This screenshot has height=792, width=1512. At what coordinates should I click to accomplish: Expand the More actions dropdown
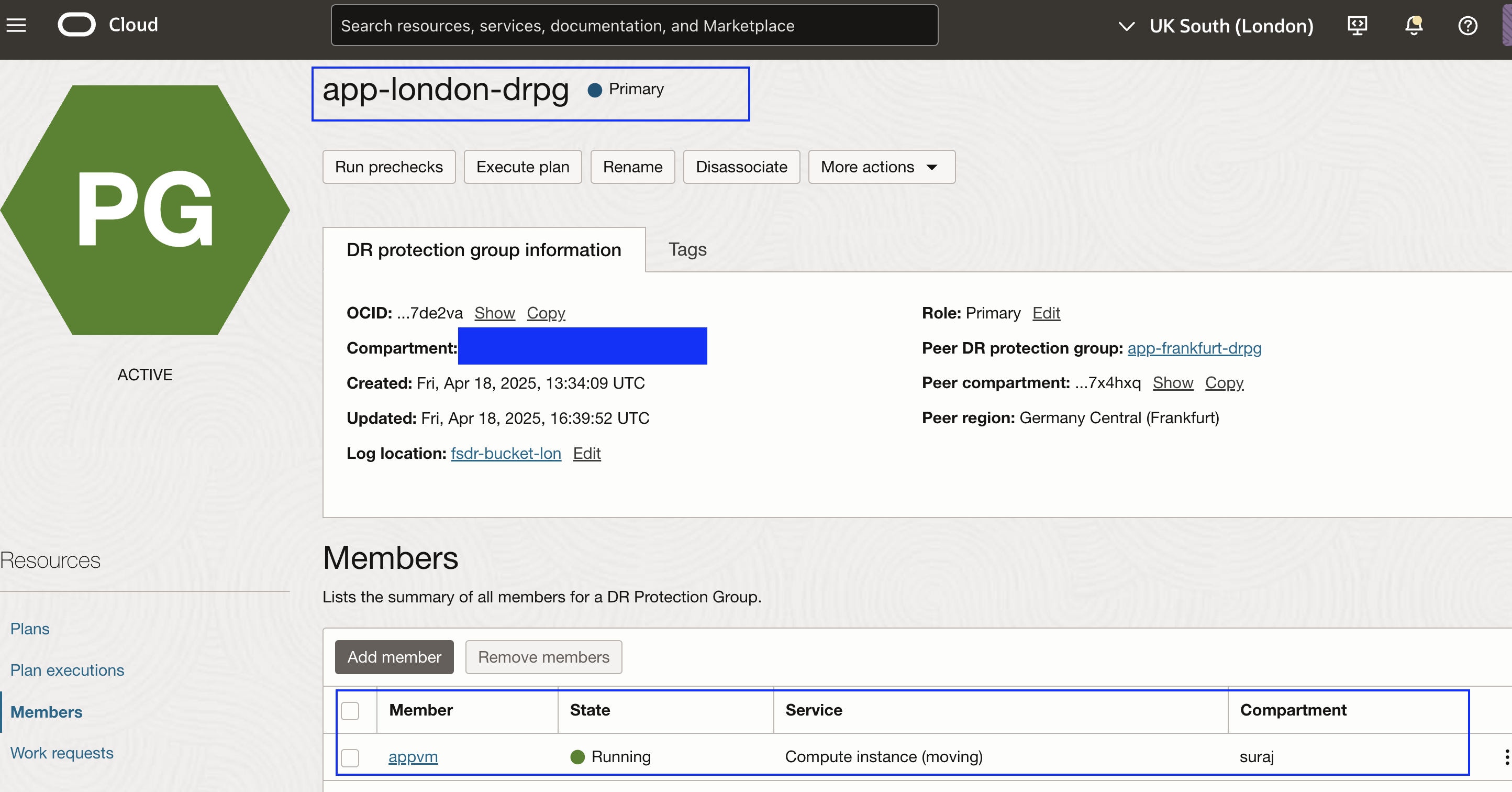tap(881, 167)
